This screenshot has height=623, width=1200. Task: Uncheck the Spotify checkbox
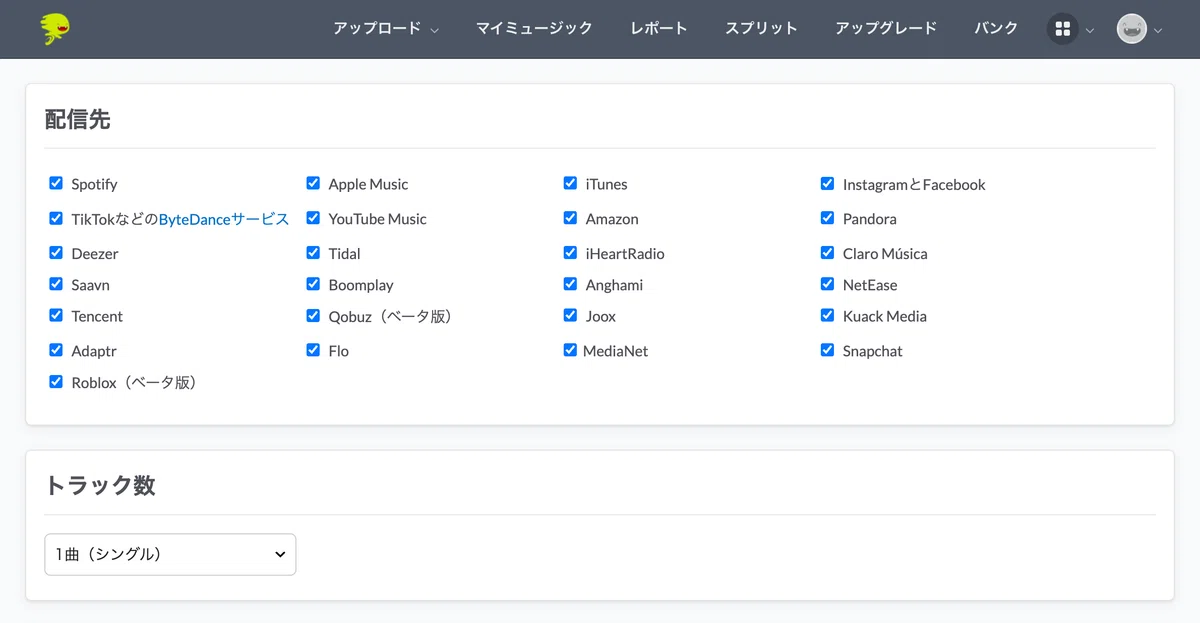pos(56,183)
